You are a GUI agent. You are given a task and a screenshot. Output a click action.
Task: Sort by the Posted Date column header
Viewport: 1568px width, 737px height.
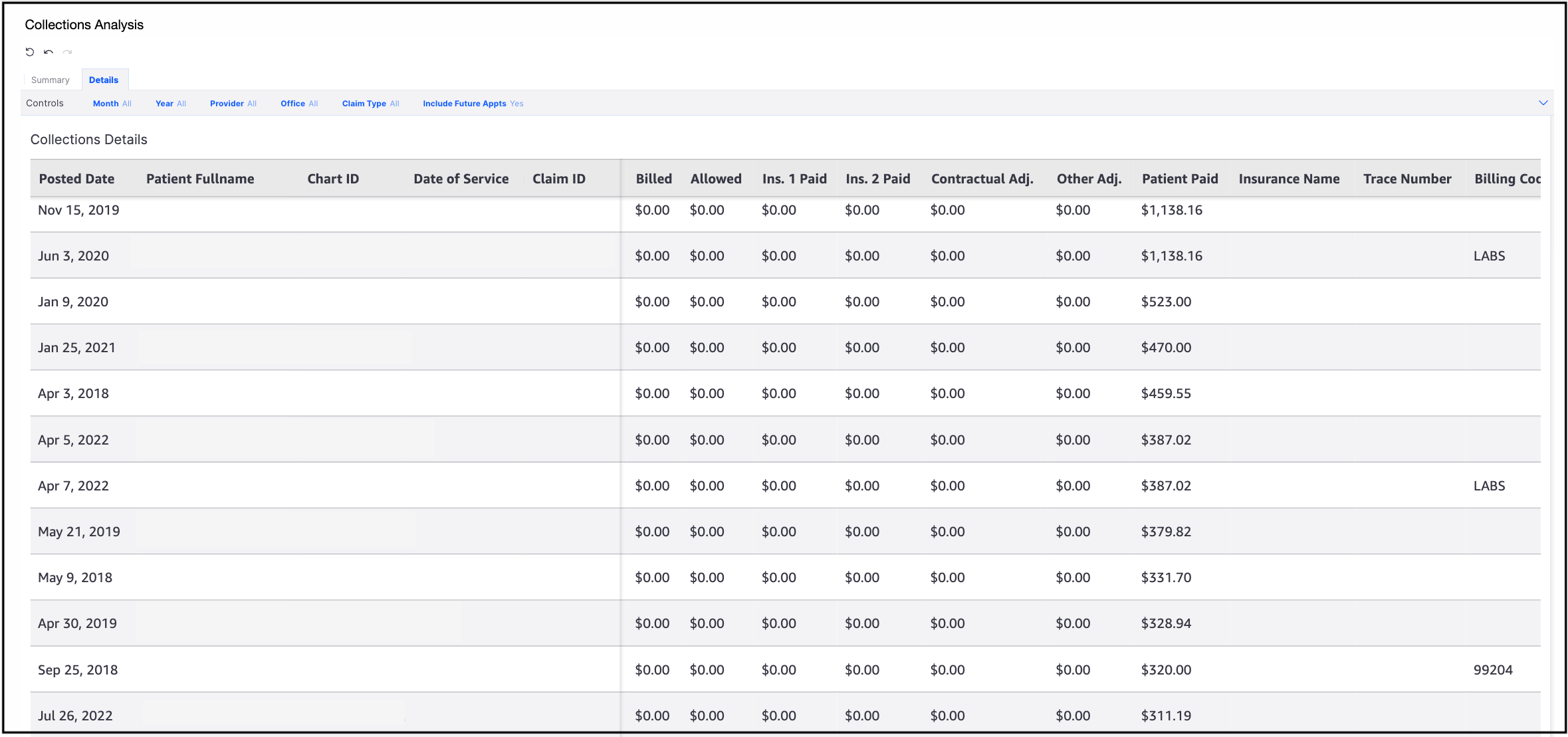pyautogui.click(x=76, y=179)
